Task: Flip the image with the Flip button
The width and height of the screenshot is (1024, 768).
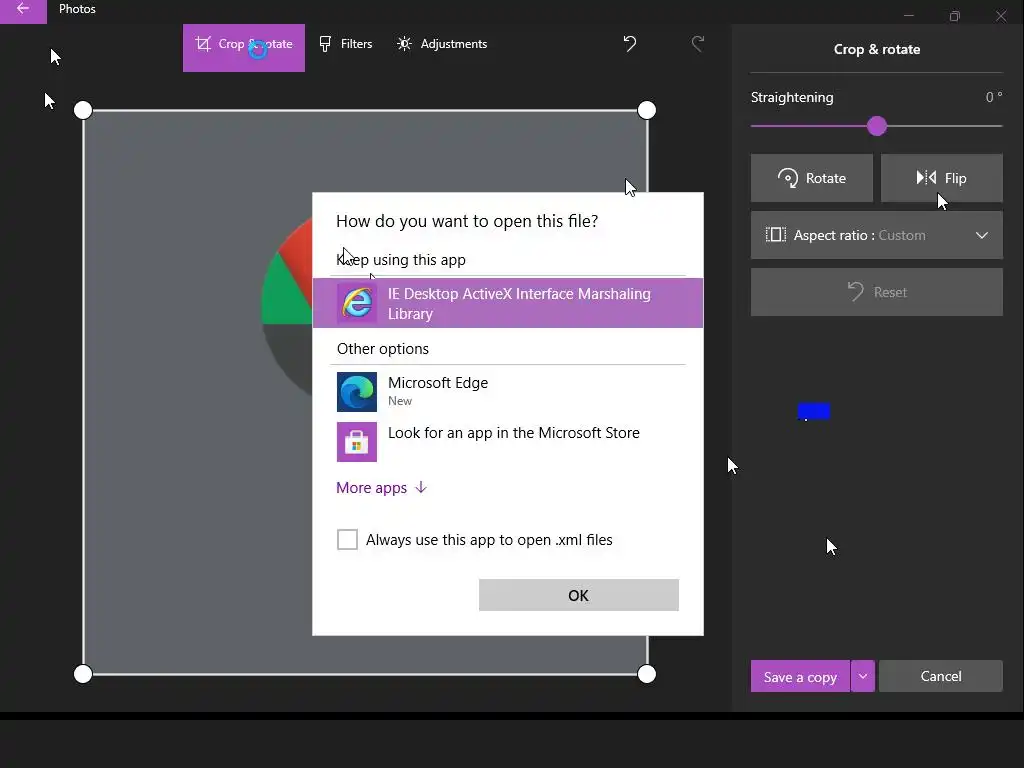Action: 941,178
